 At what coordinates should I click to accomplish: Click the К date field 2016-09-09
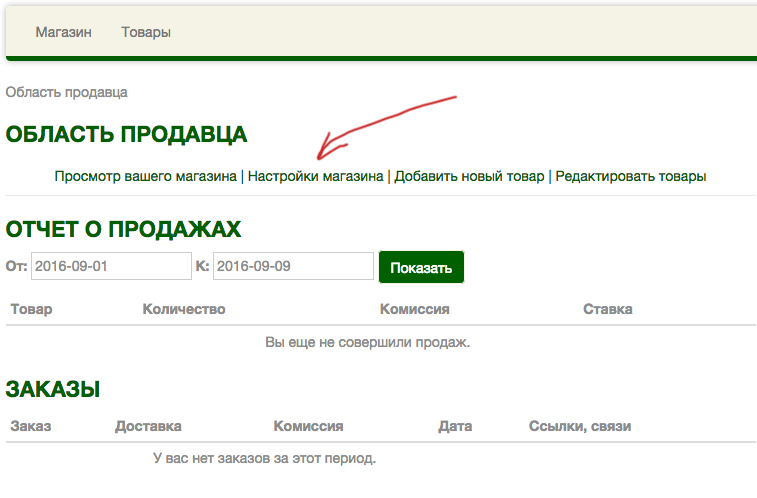click(x=293, y=266)
